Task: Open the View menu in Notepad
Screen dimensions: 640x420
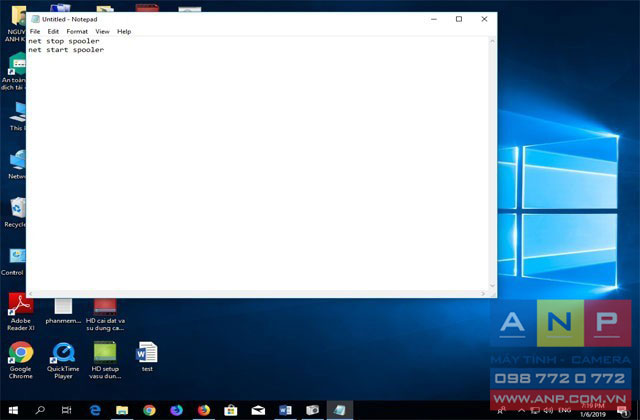Action: click(x=102, y=31)
